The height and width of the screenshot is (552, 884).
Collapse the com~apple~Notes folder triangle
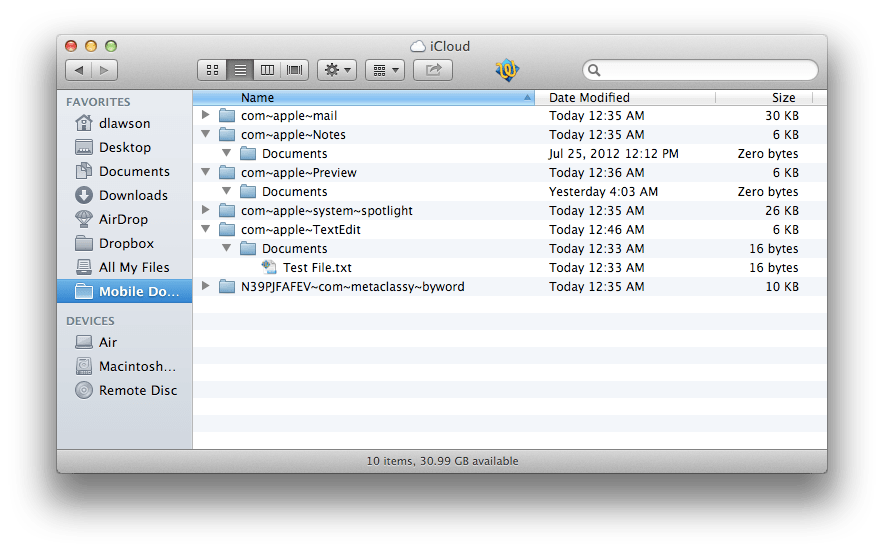point(206,134)
